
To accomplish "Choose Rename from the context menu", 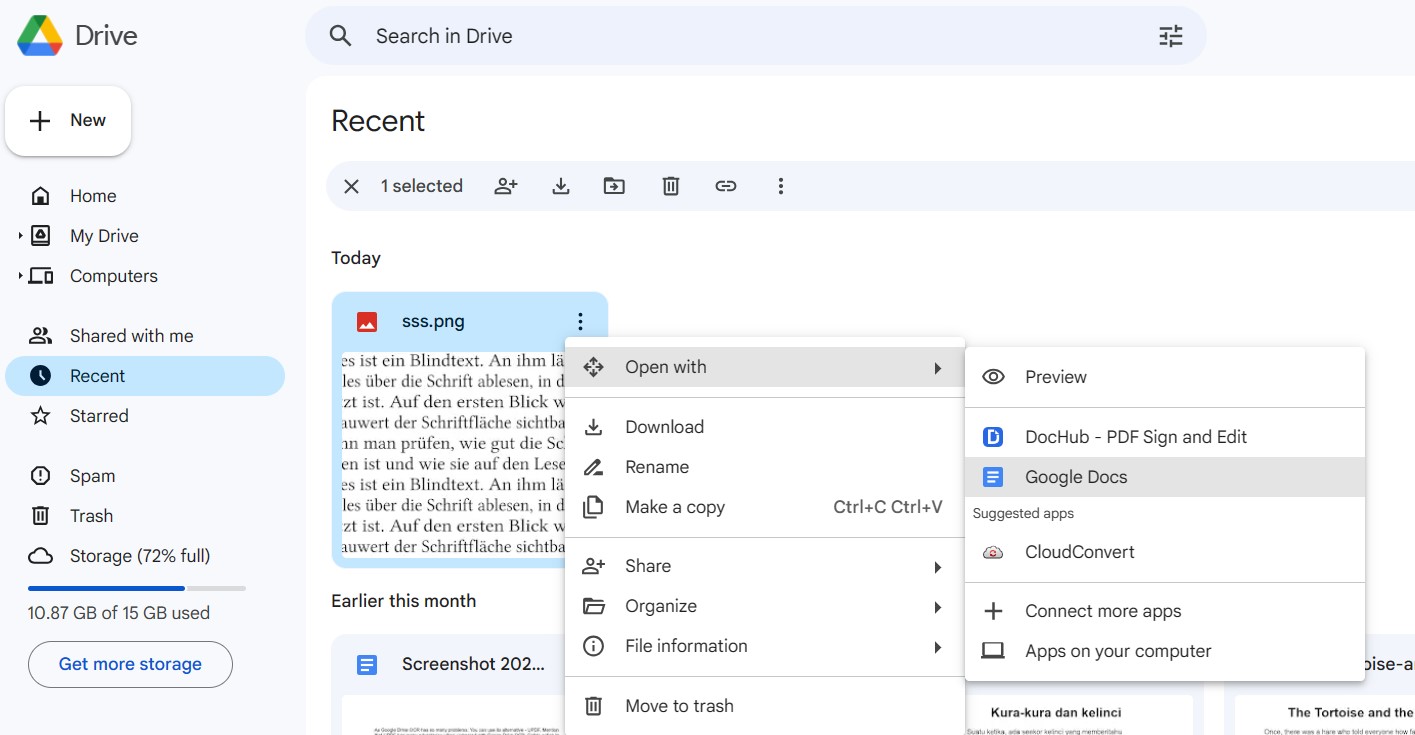I will pos(657,466).
